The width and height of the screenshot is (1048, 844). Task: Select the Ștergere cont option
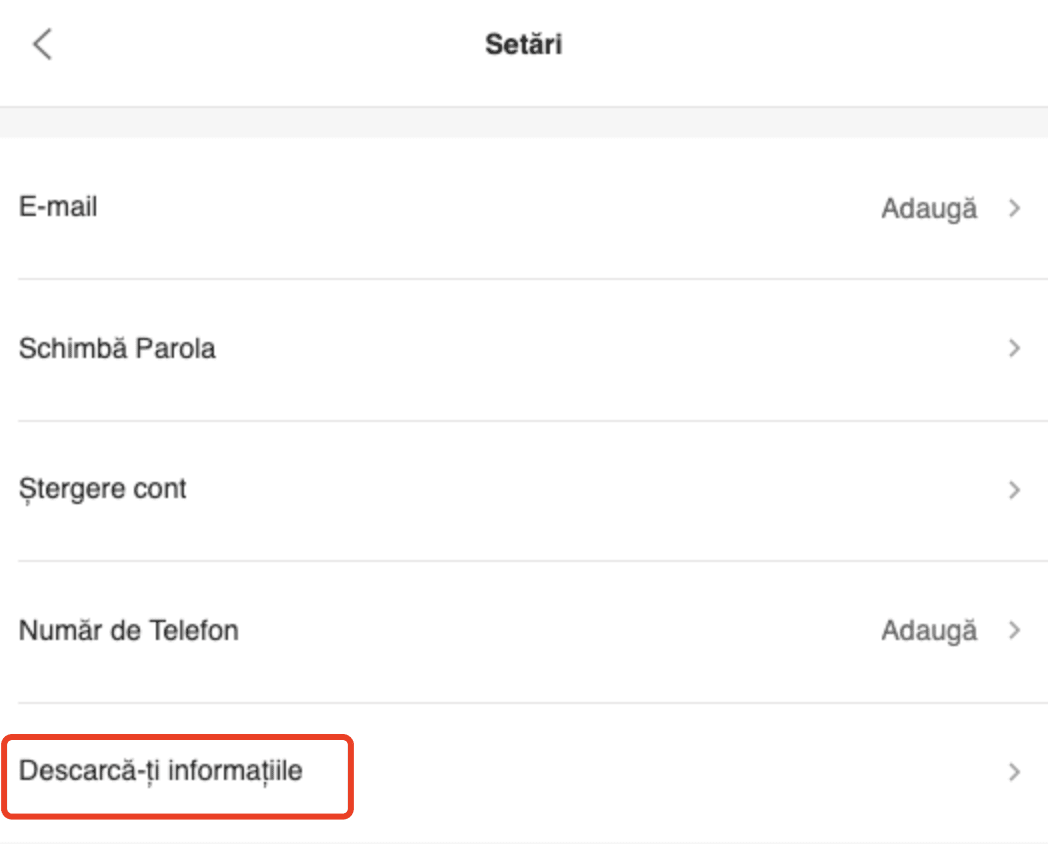pos(103,490)
